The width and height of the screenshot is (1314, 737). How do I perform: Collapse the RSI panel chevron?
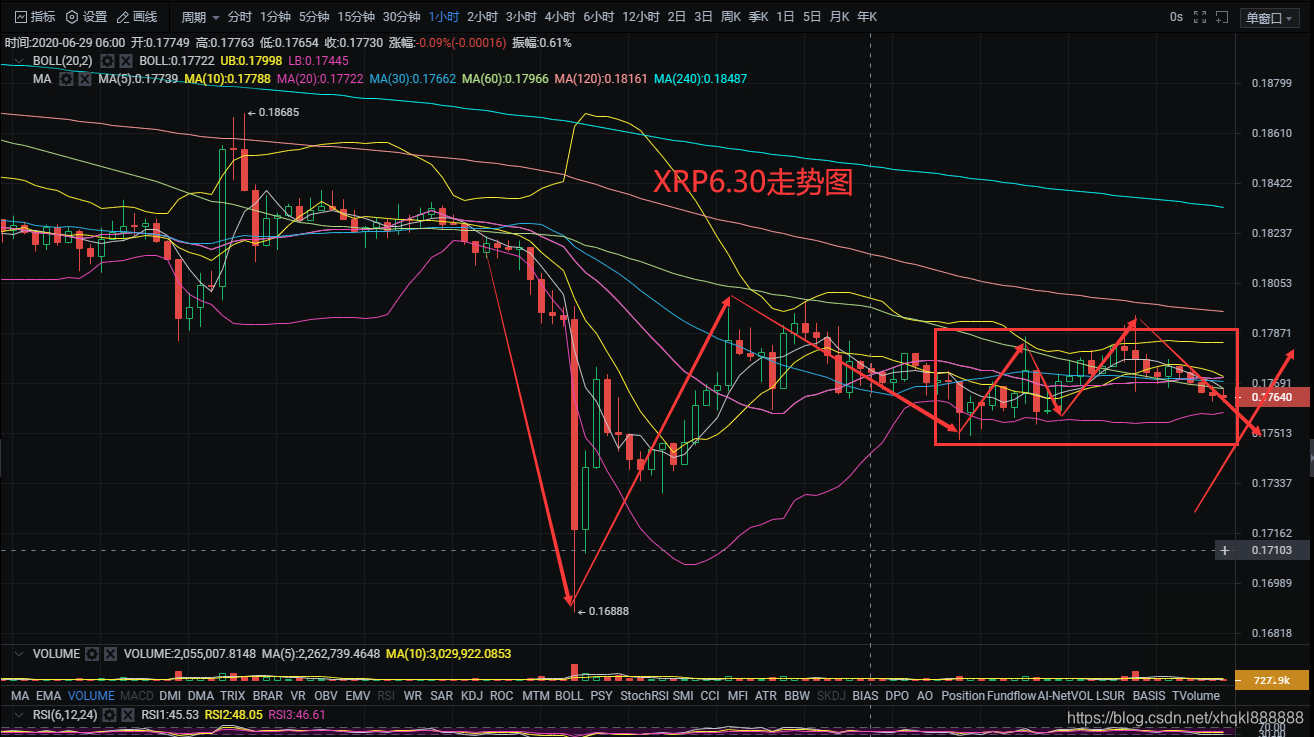18,715
